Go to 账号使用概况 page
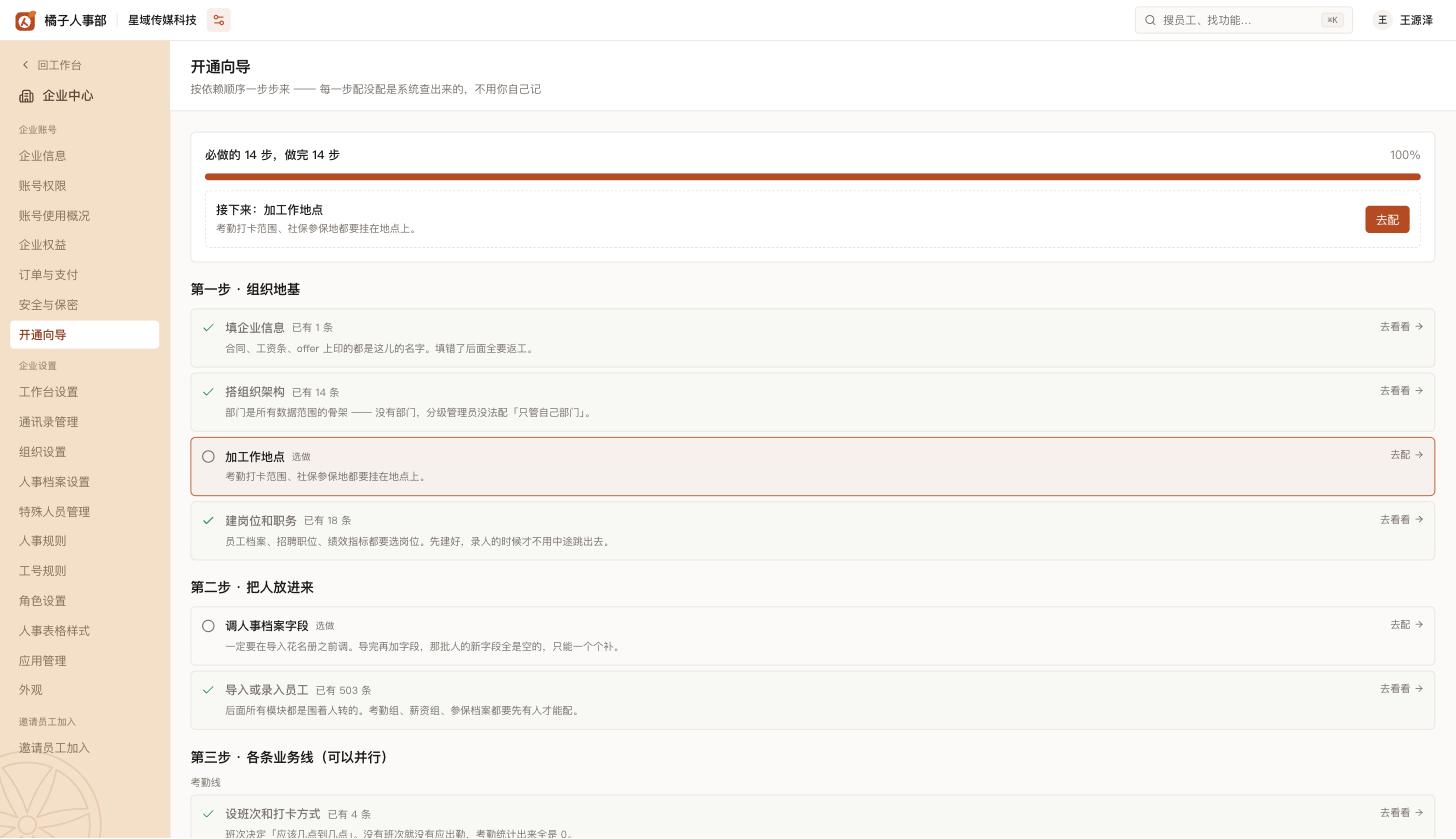The height and width of the screenshot is (839, 1456). tap(85, 216)
